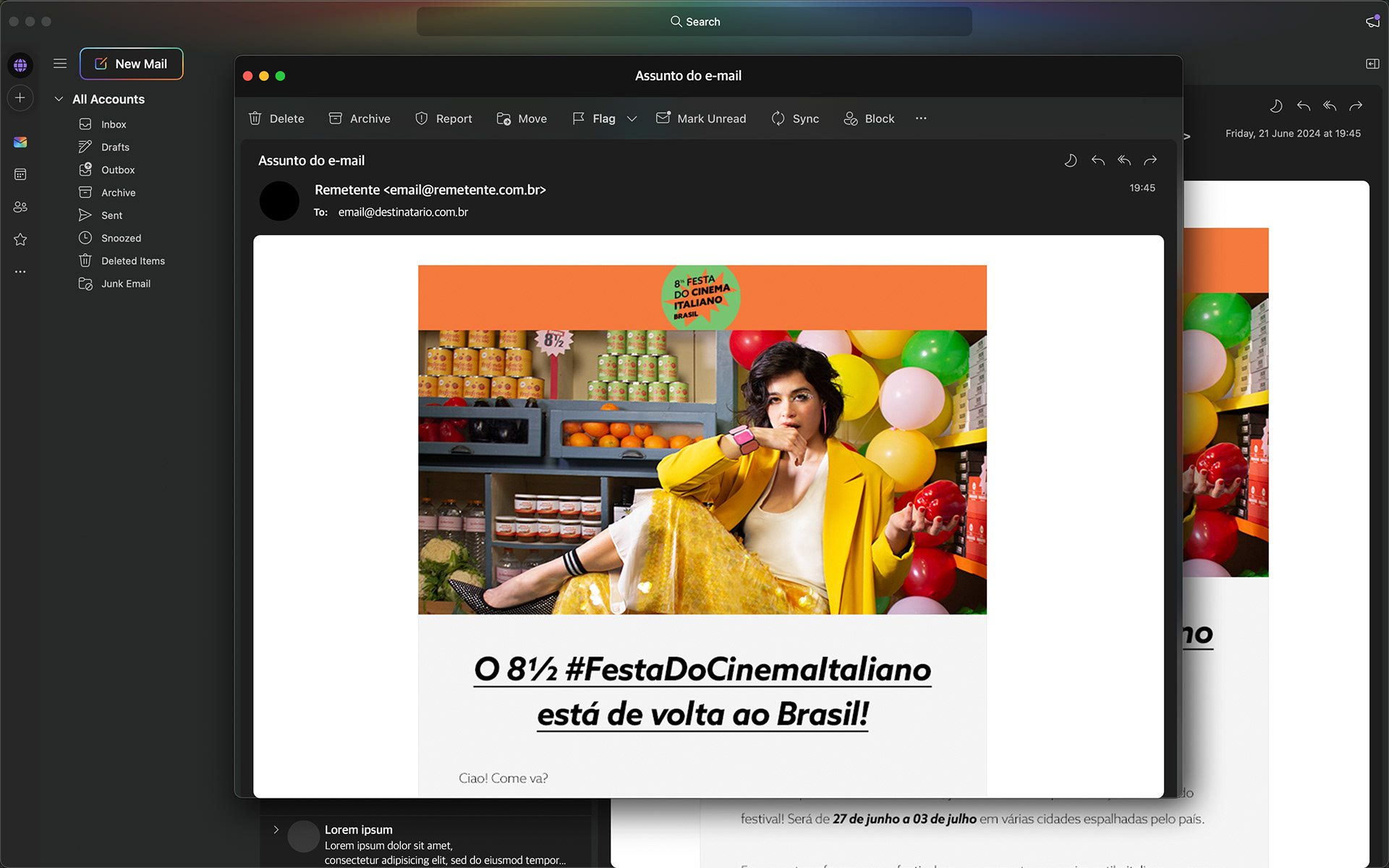Open the Calendar icon in left rail
The image size is (1389, 868).
[x=20, y=174]
